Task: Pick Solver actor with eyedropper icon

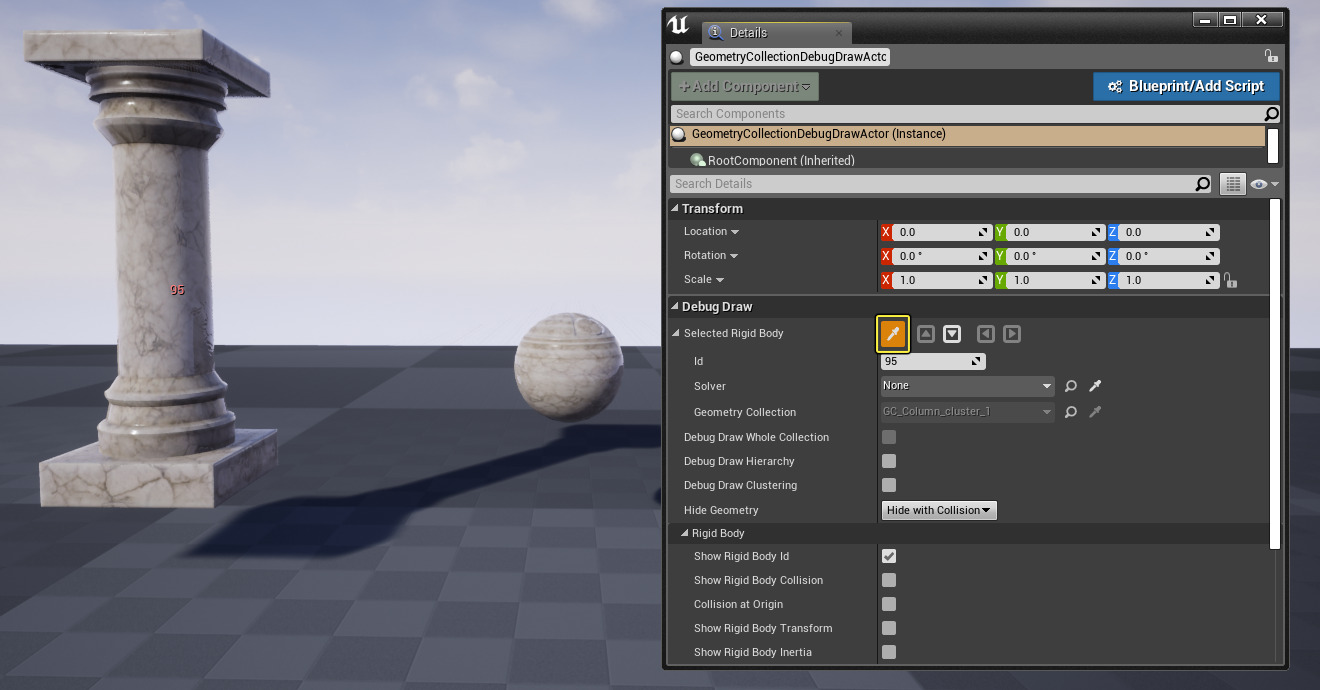Action: [1095, 386]
